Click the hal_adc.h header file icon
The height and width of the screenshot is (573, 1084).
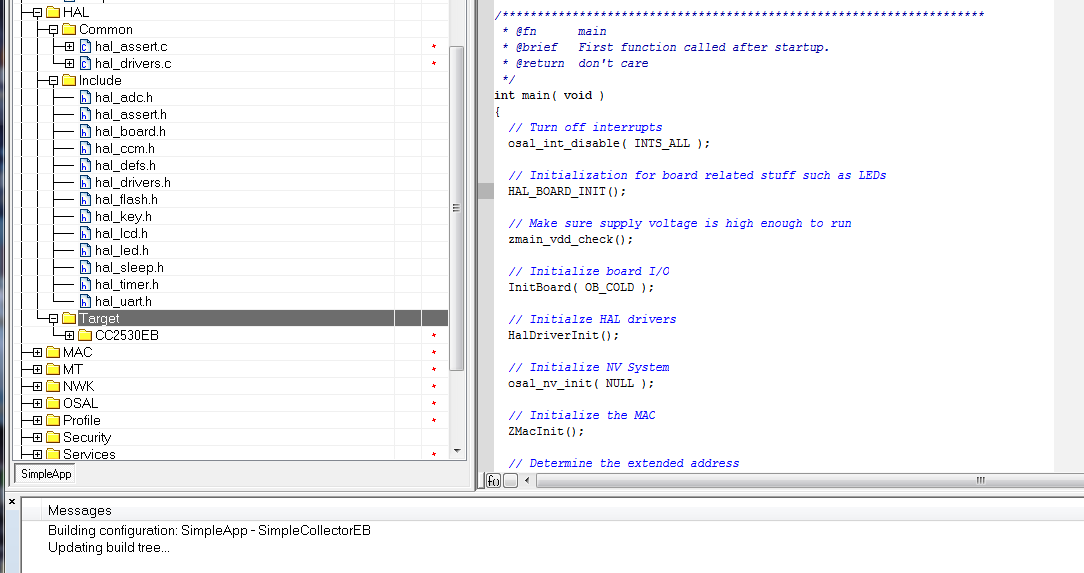[85, 97]
